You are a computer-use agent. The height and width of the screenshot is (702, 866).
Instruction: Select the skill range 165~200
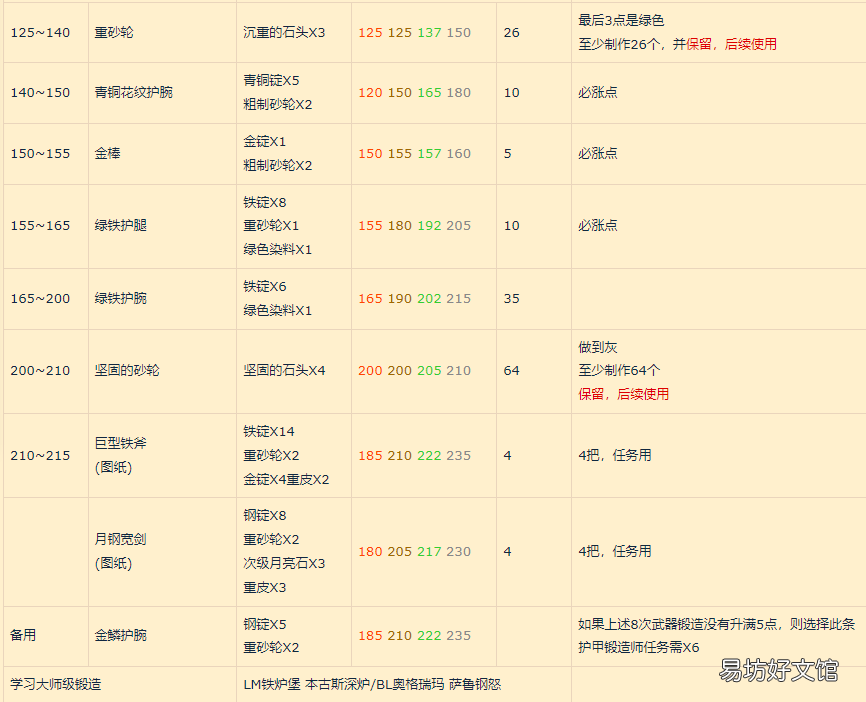pyautogui.click(x=40, y=299)
